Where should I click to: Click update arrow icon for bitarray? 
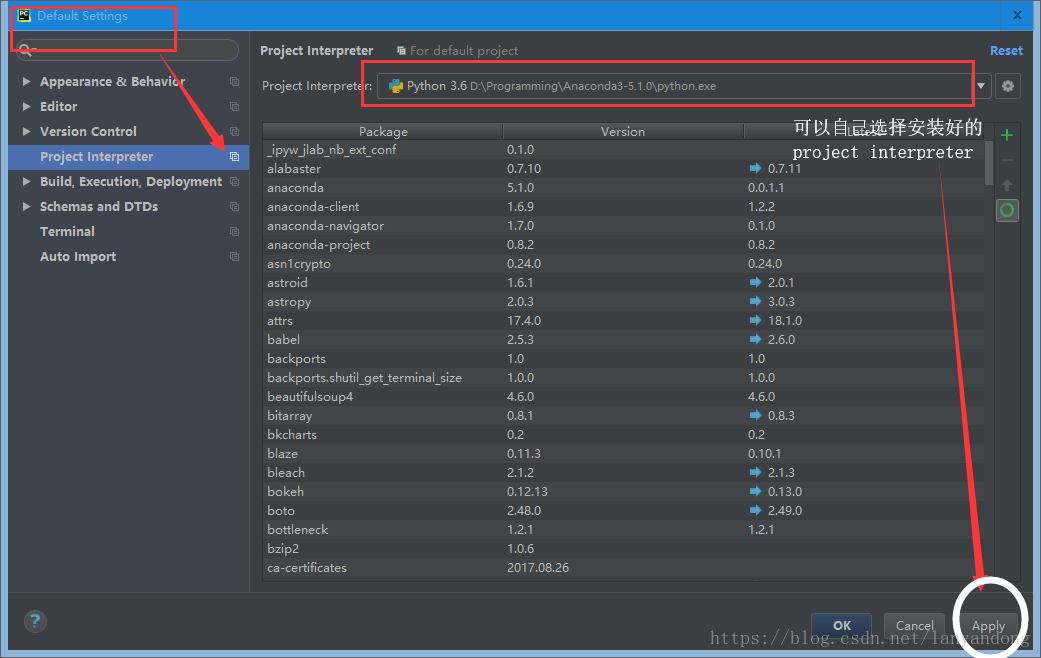[755, 415]
